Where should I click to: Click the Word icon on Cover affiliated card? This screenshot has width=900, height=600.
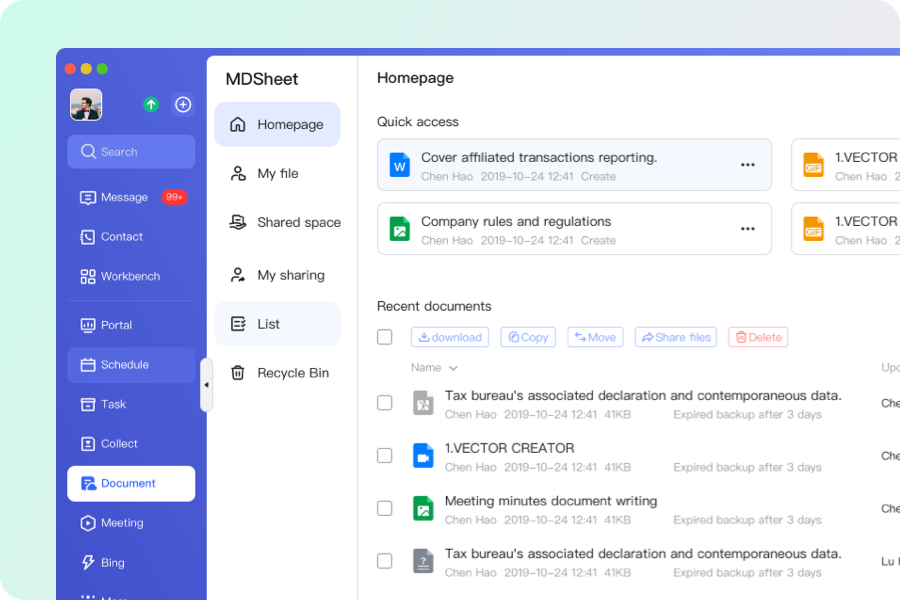(399, 165)
